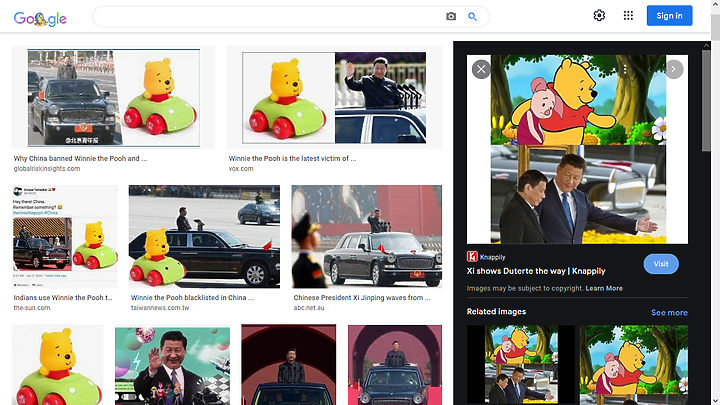The width and height of the screenshot is (720, 405).
Task: Click the abc.net.au source text
Action: (x=309, y=308)
